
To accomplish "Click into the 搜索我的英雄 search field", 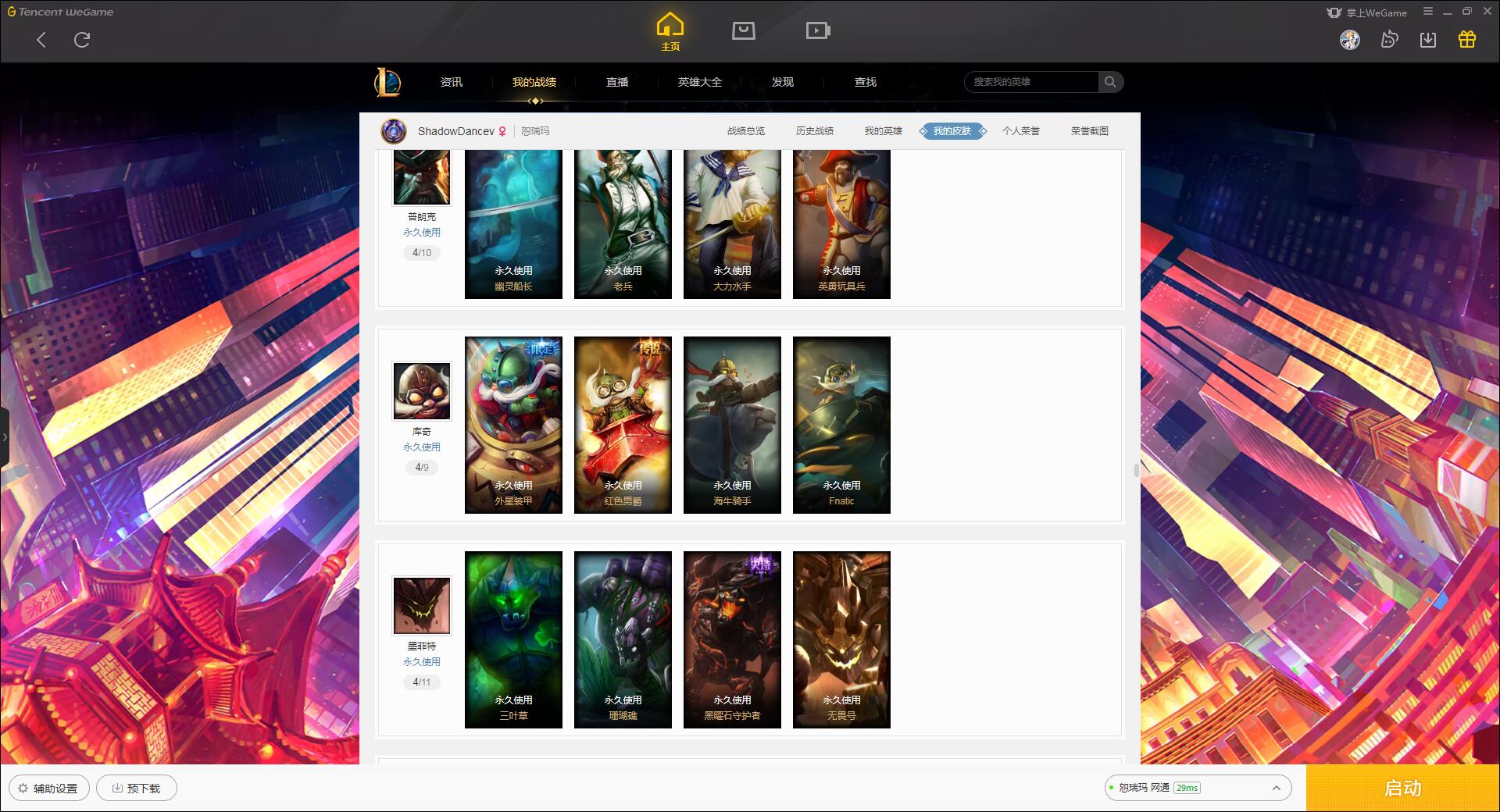I will point(1031,82).
